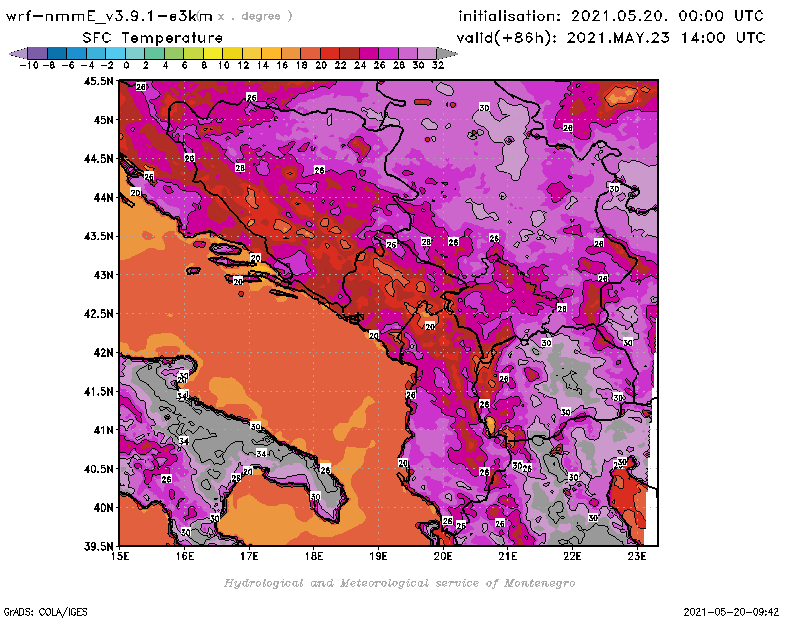
Task: Click the 44.5N latitude label
Action: tap(99, 159)
